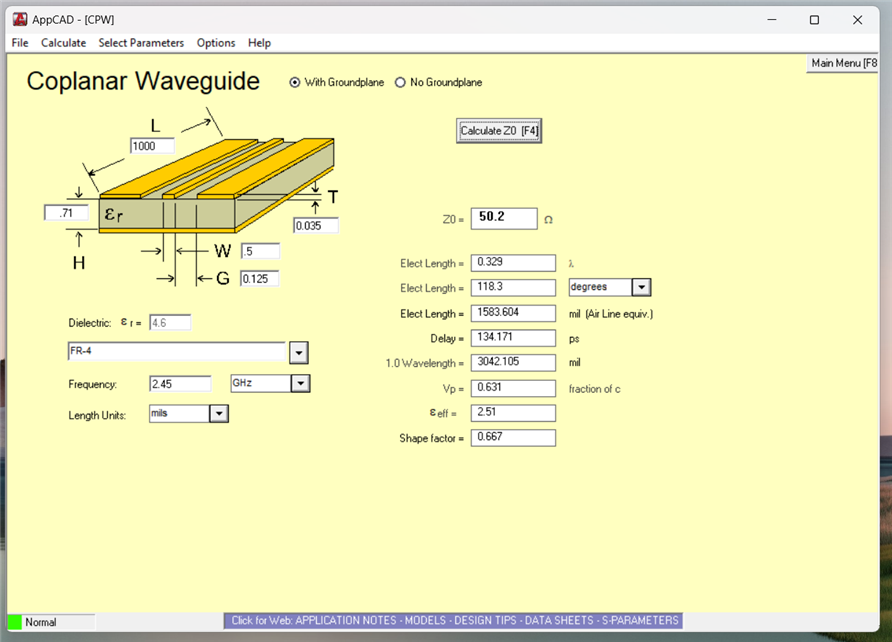
Task: Click the web Application Notes link bar
Action: point(454,621)
